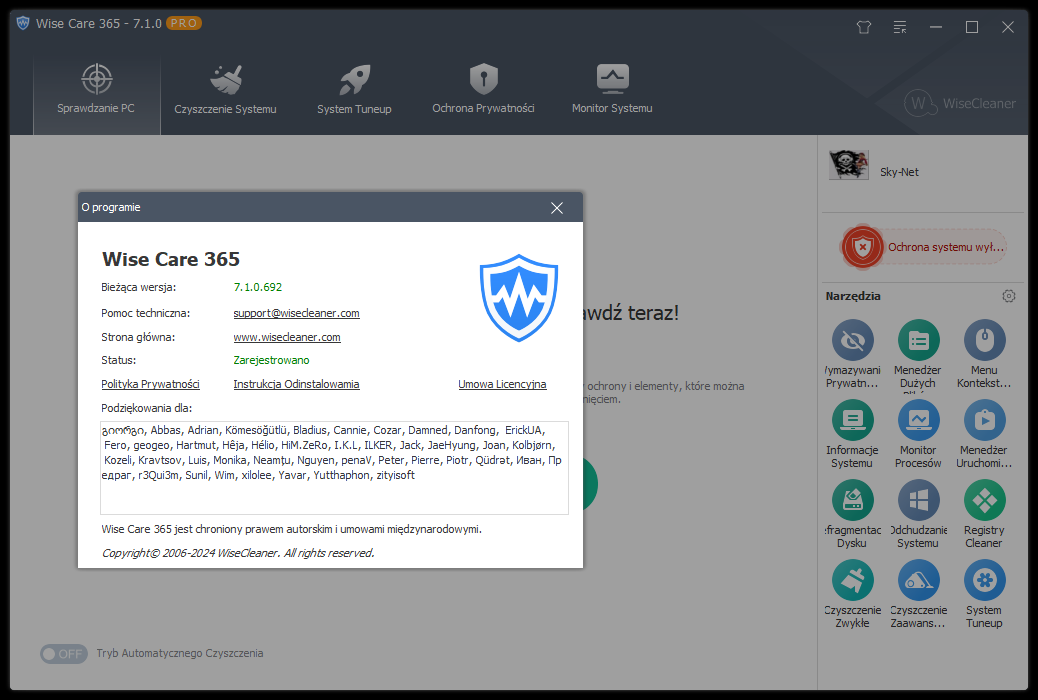Image resolution: width=1038 pixels, height=700 pixels.
Task: Open Menedżer Uruchomienia tool
Action: (x=984, y=435)
